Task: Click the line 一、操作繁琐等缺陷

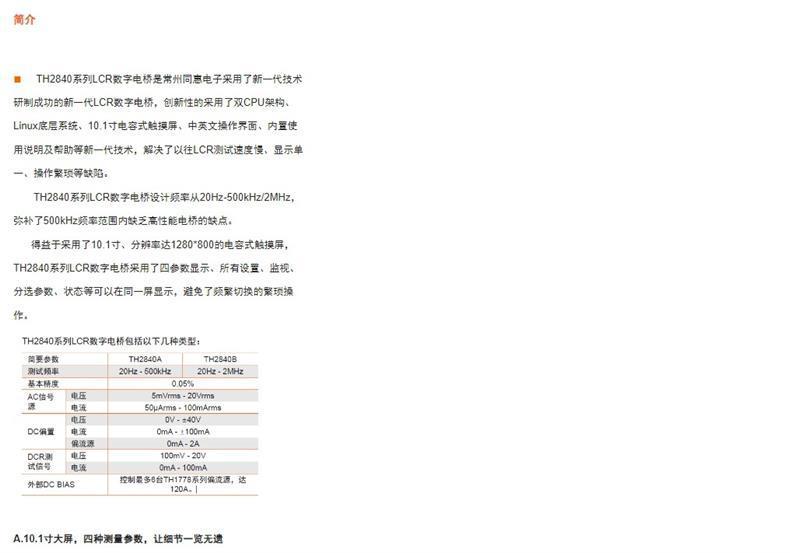Action: pos(61,173)
